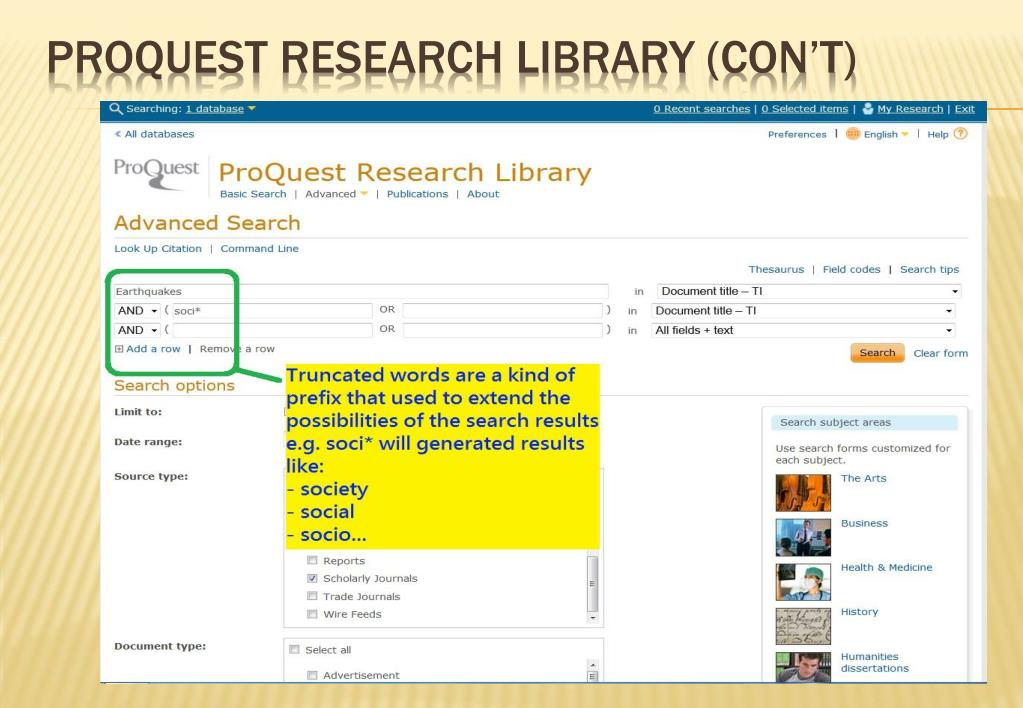Click the soci* search term field
The height and width of the screenshot is (708, 1023).
(x=272, y=311)
